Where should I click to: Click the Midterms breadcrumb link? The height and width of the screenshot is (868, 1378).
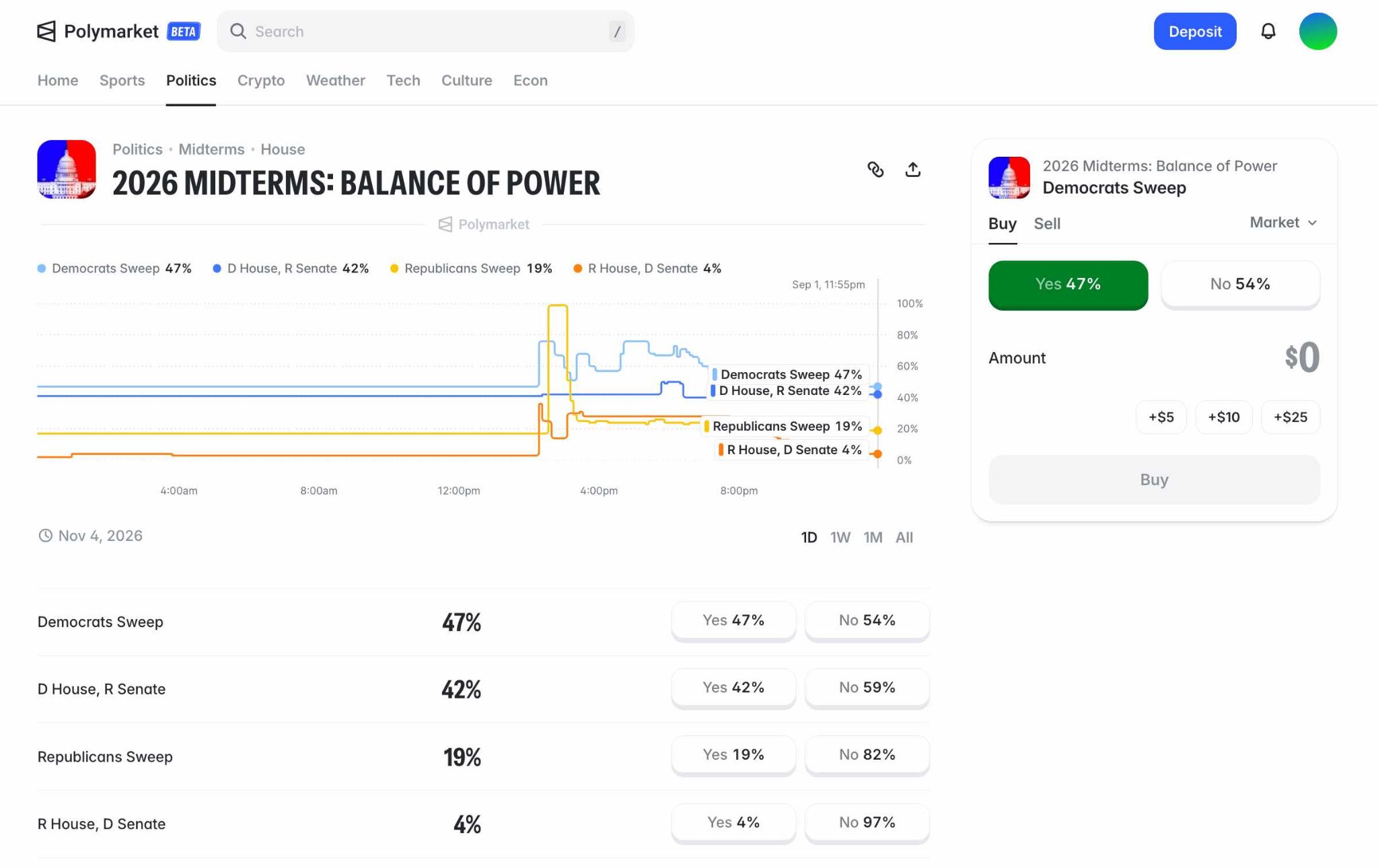211,149
